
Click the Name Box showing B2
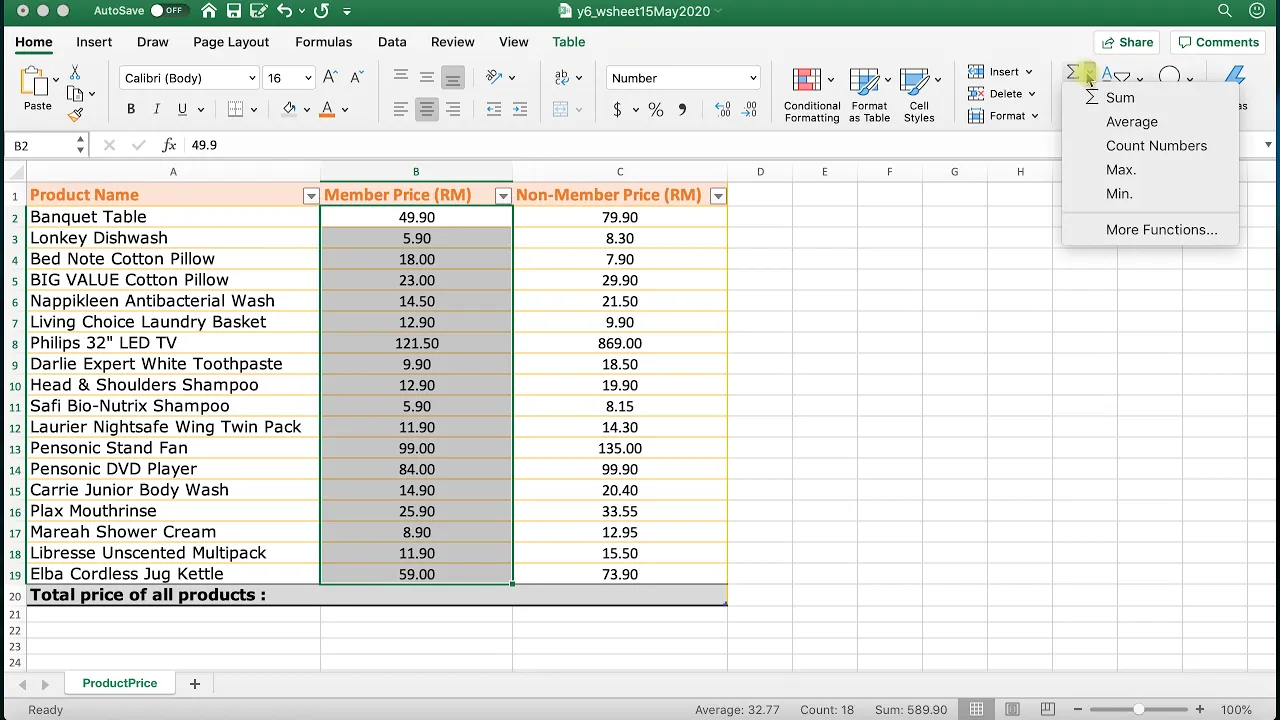(x=45, y=146)
